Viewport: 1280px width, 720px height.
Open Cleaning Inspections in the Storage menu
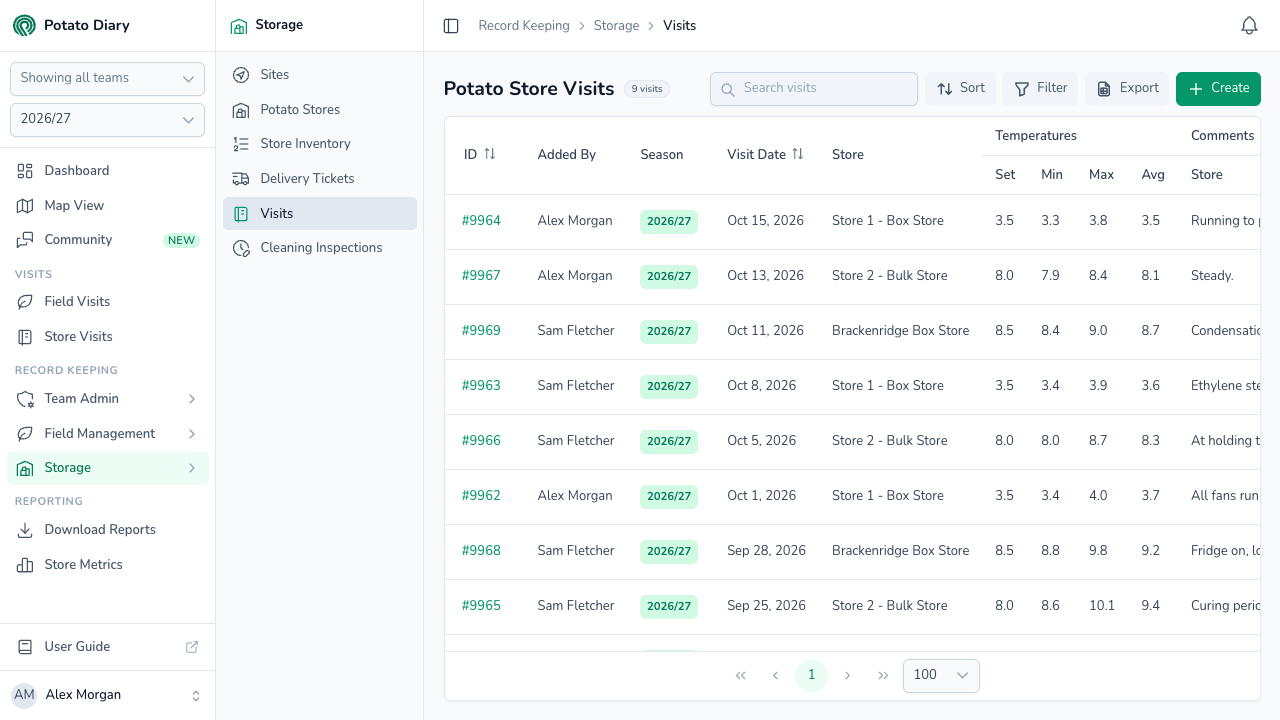tap(319, 247)
